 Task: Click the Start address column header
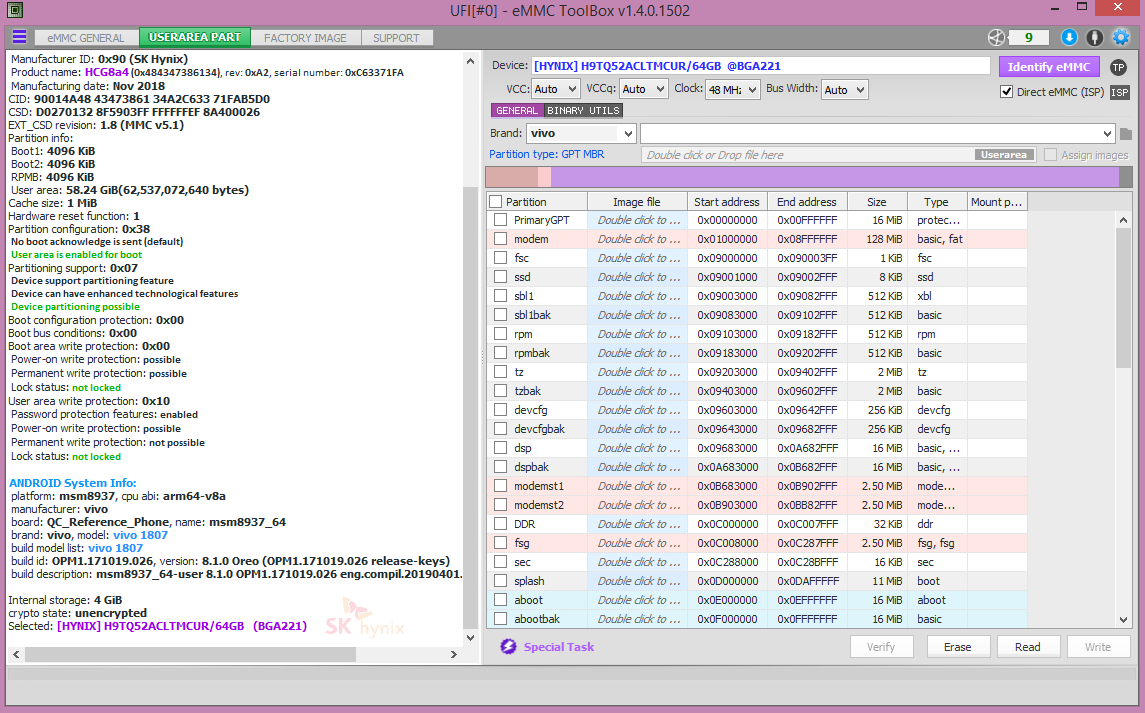pyautogui.click(x=727, y=202)
